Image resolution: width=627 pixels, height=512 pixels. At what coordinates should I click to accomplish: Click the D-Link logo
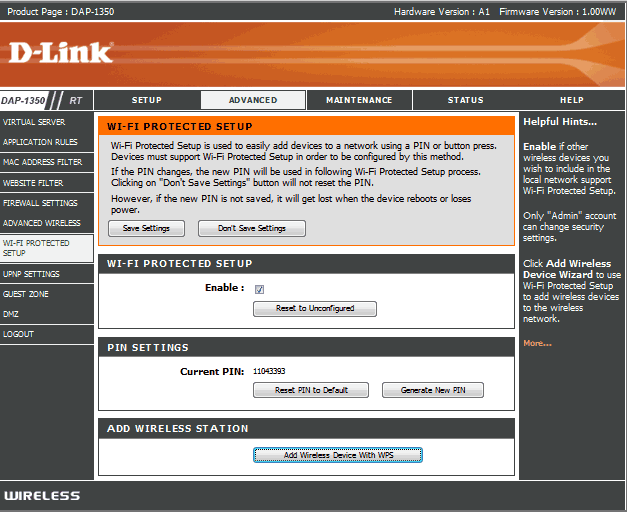point(62,51)
